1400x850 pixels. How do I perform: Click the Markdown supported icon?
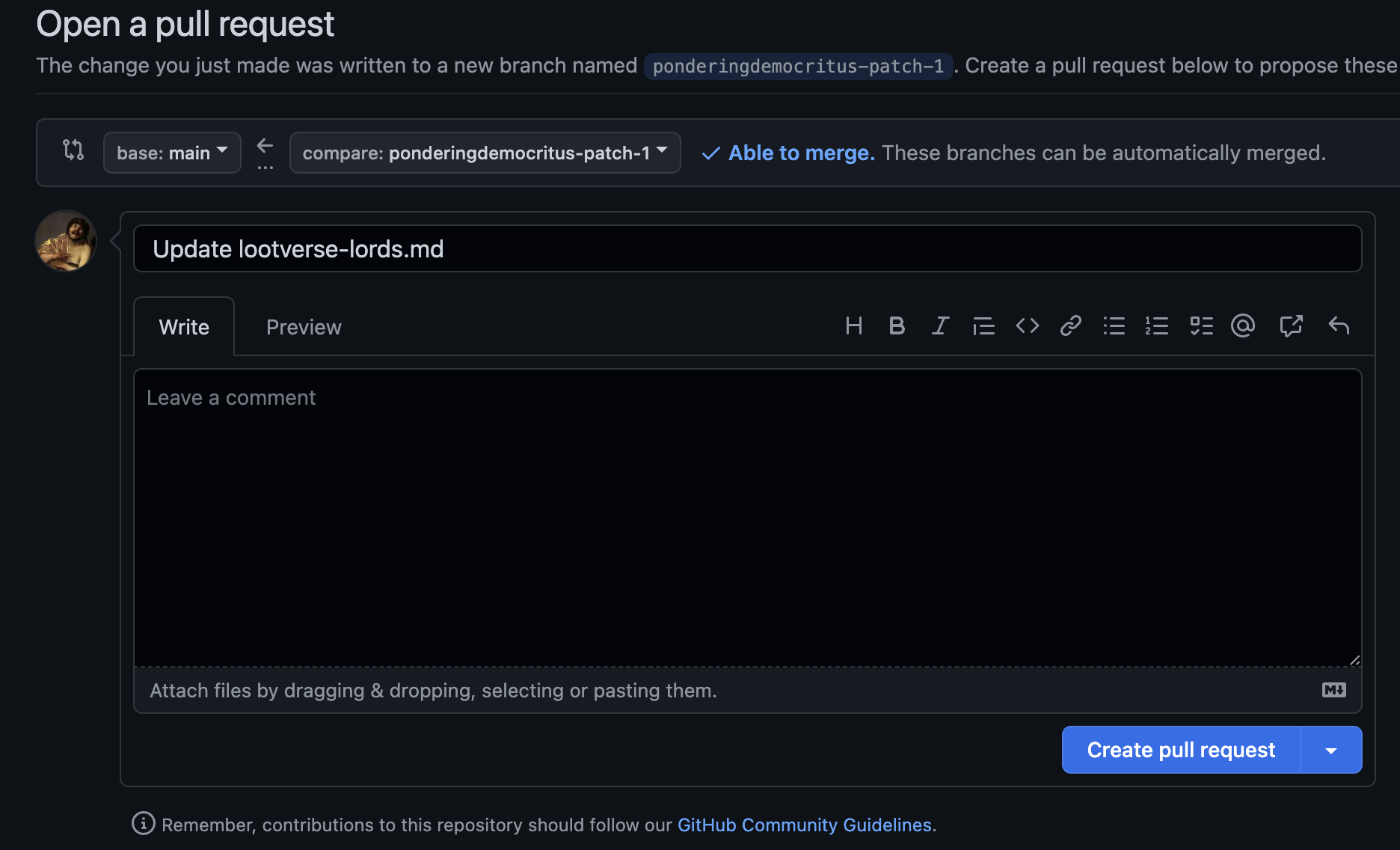point(1334,690)
